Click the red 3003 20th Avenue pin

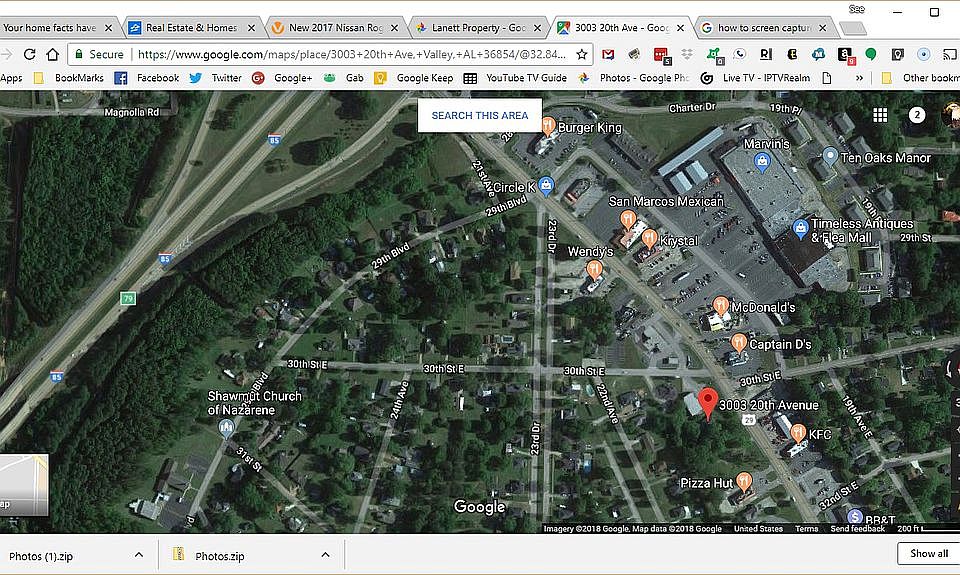[x=708, y=403]
